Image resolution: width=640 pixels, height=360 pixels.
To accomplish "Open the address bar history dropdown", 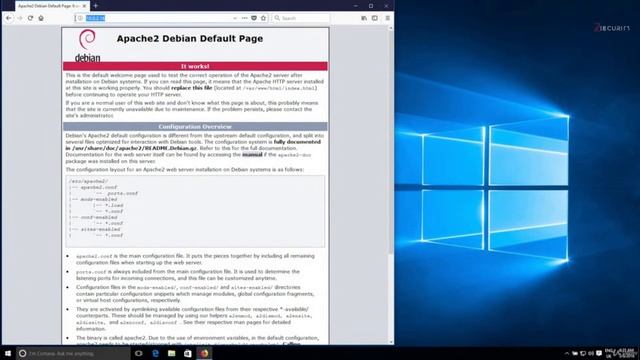I will click(235, 18).
